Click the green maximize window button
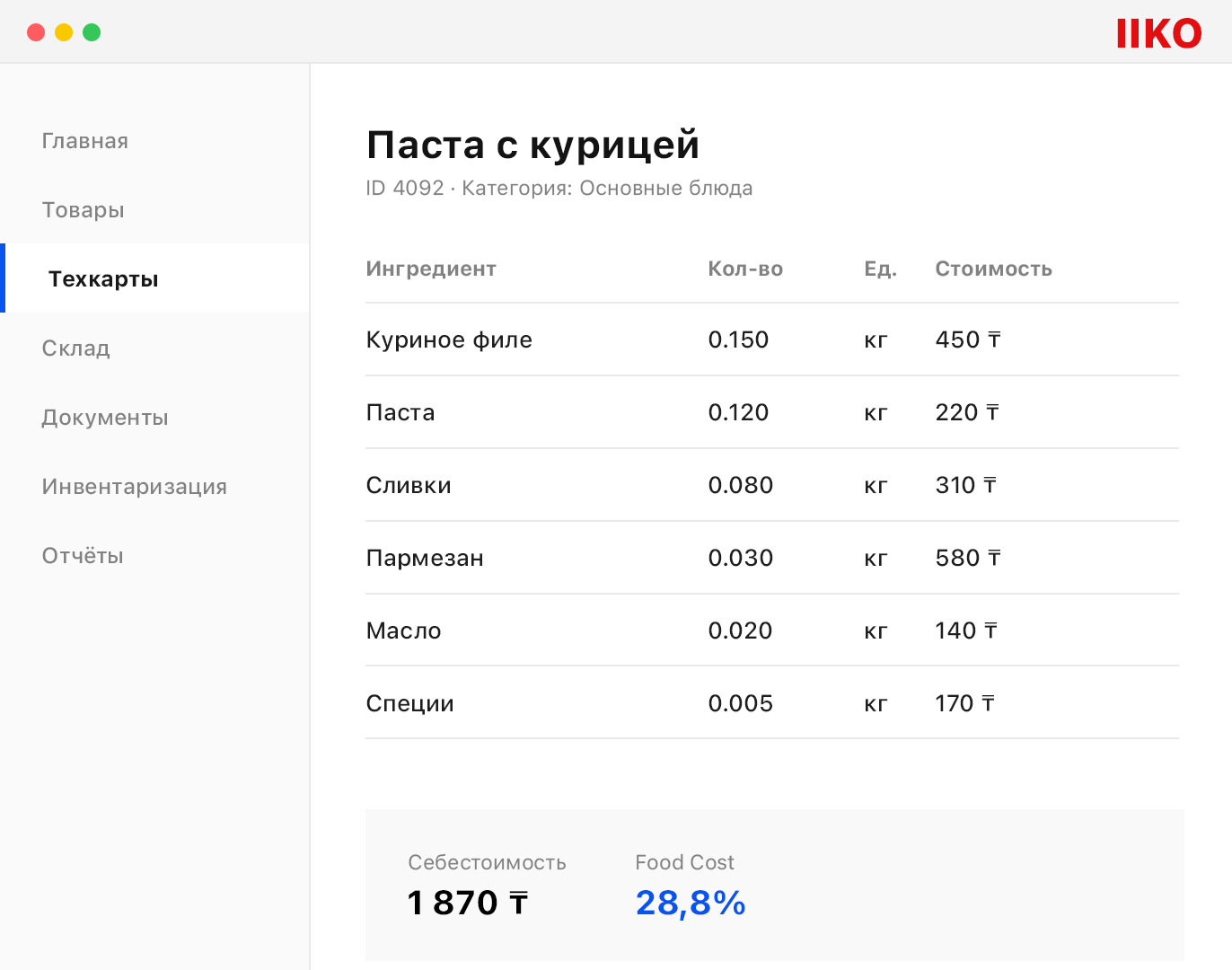 (92, 32)
